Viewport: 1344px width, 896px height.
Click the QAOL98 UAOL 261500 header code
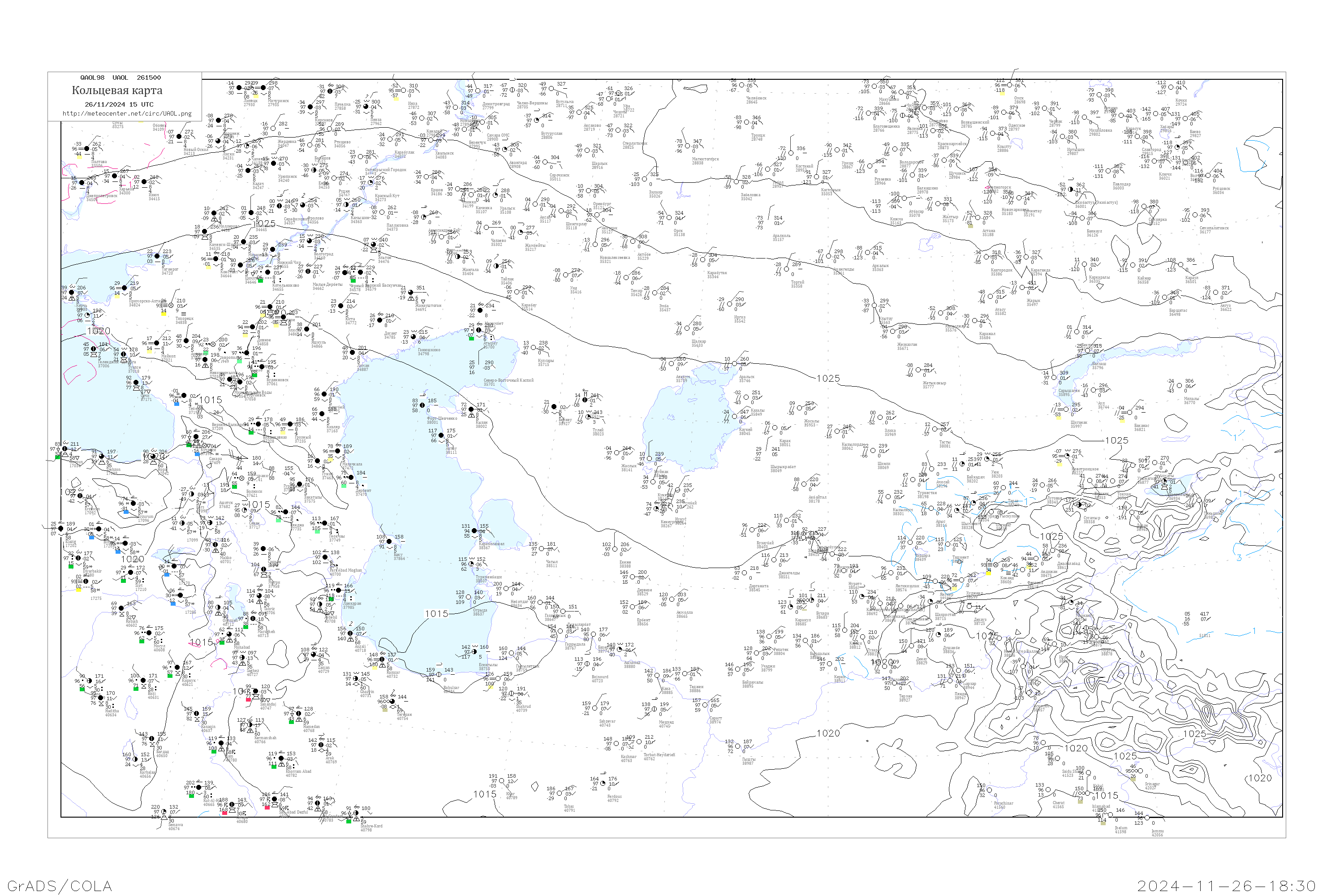120,78
